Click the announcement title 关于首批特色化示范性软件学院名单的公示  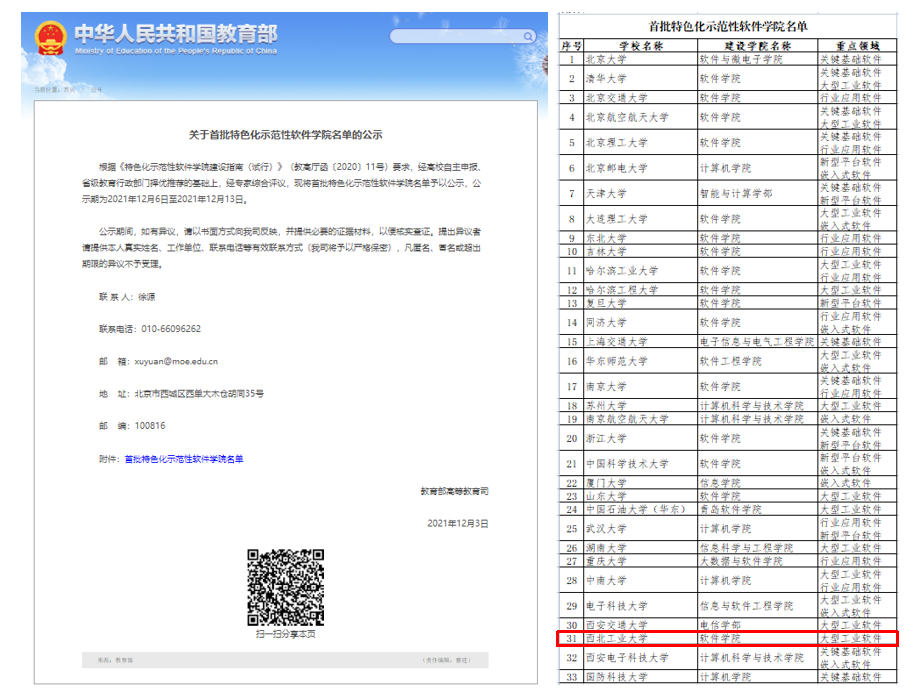(286, 134)
